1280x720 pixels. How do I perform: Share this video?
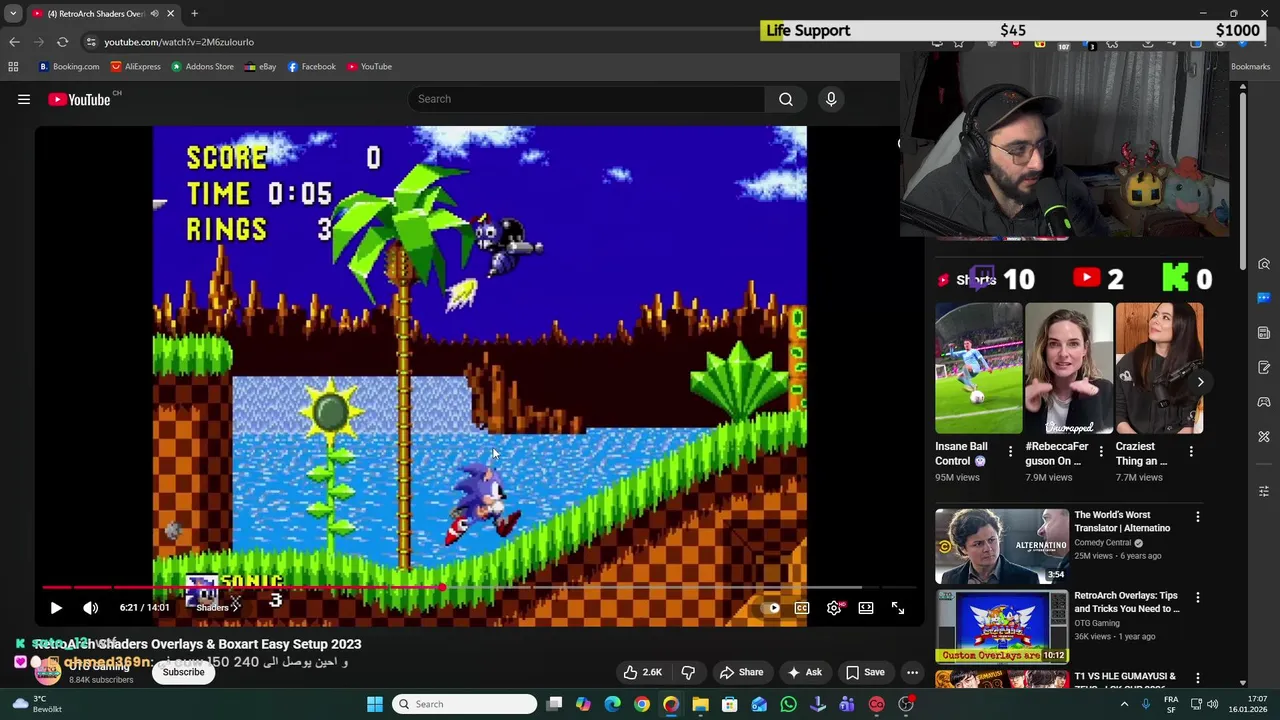coord(741,673)
